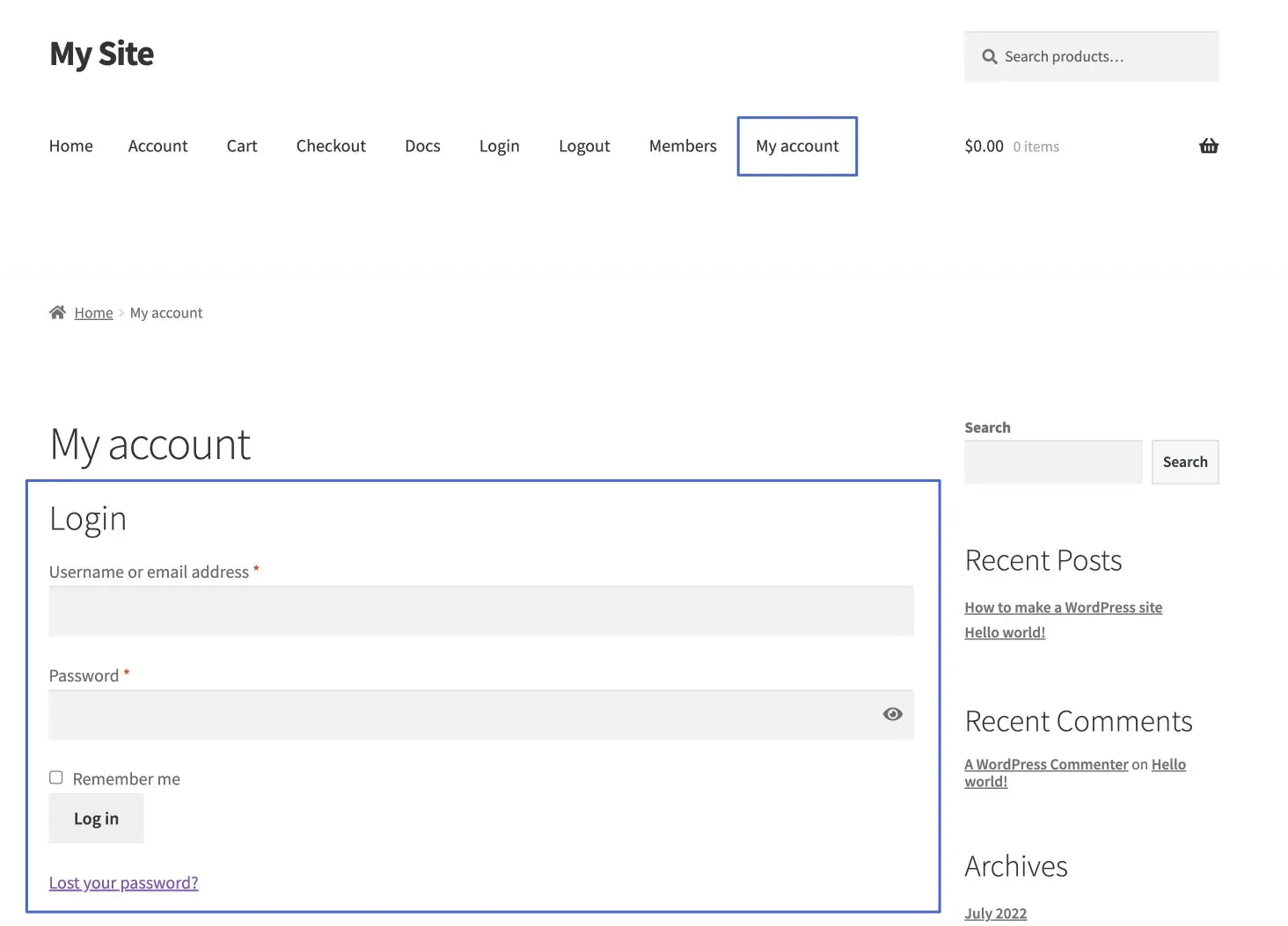Click the home icon in breadcrumb
The width and height of the screenshot is (1288, 926).
57,311
